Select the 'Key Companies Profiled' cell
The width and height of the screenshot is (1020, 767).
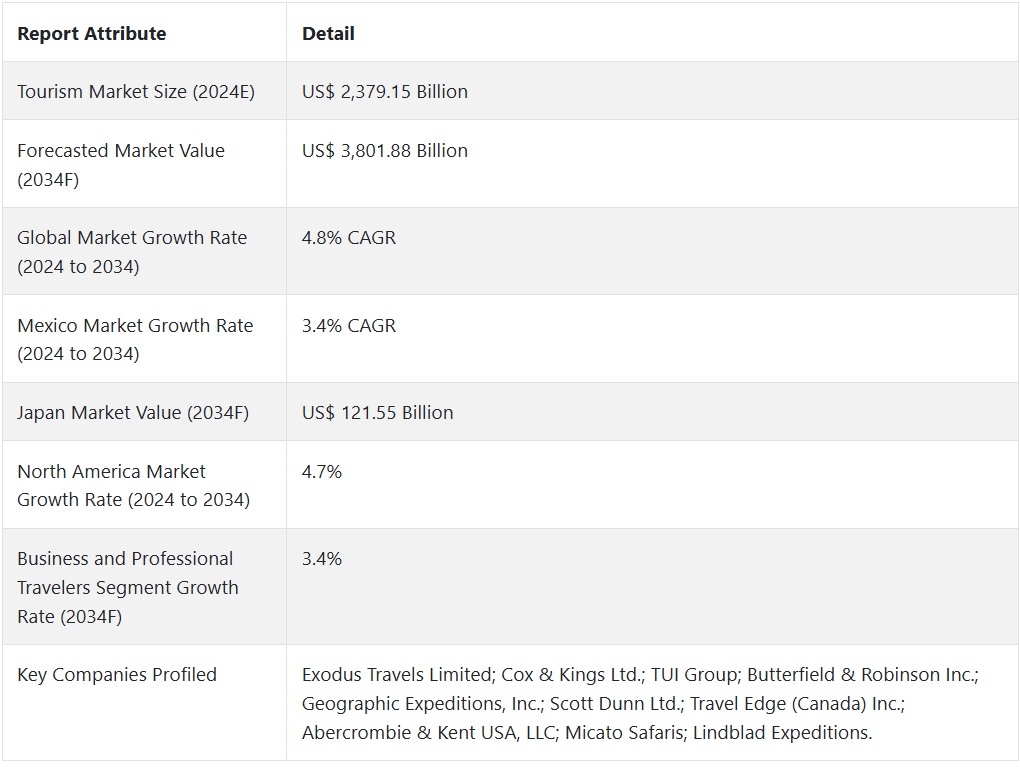click(117, 675)
